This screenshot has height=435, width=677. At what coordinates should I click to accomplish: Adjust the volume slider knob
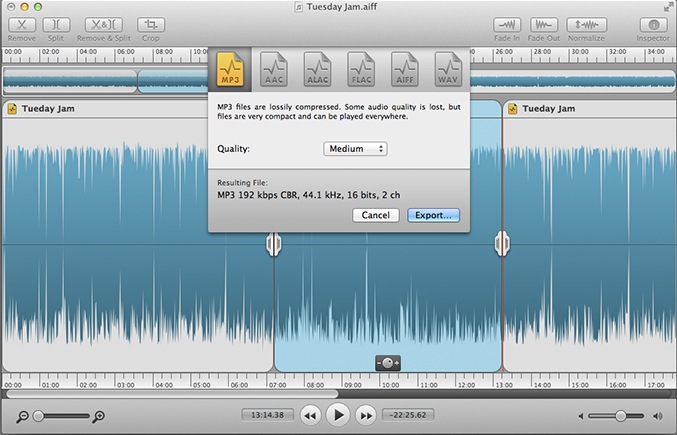tap(621, 415)
